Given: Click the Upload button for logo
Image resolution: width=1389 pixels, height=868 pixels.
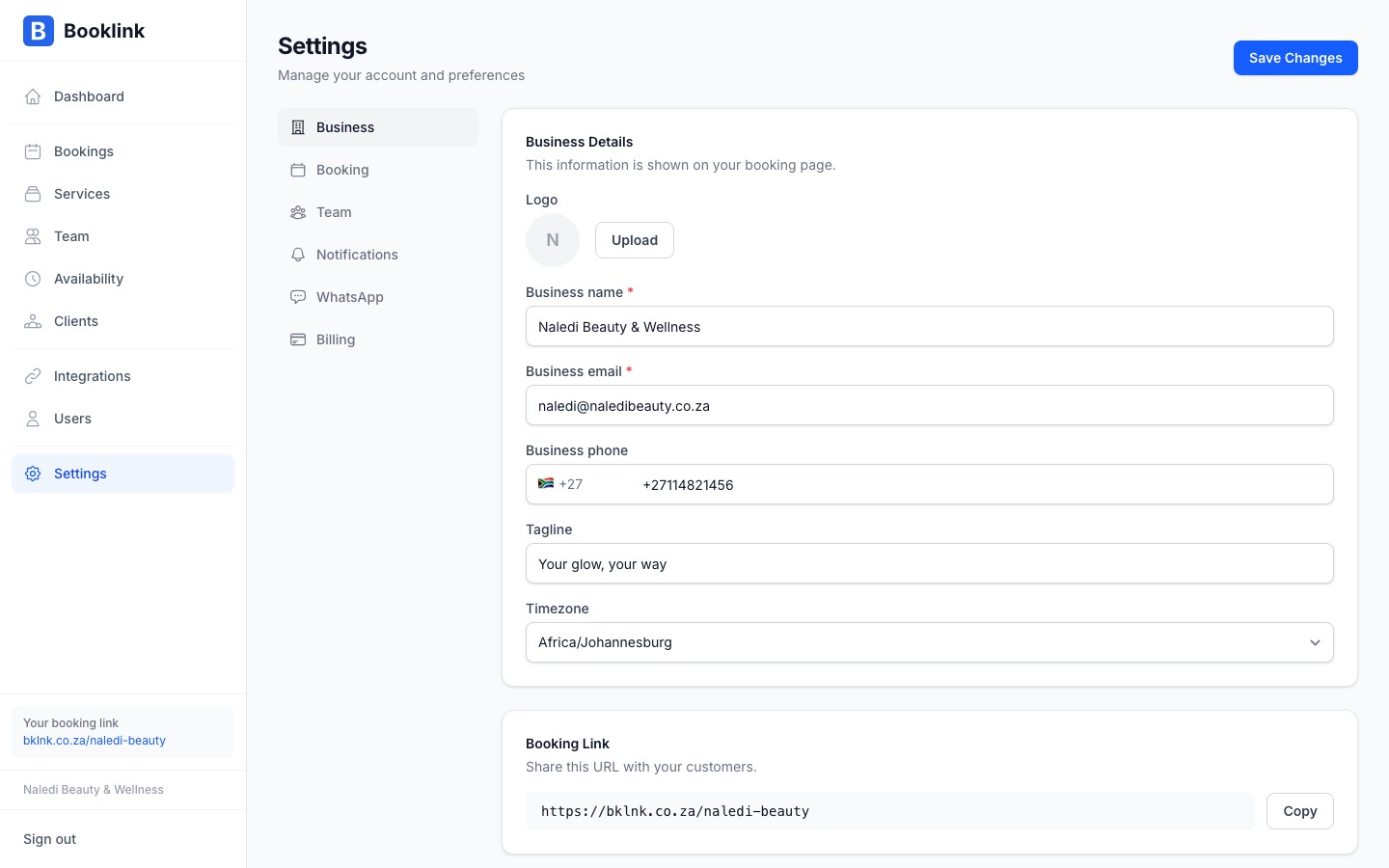Looking at the screenshot, I should 634,240.
